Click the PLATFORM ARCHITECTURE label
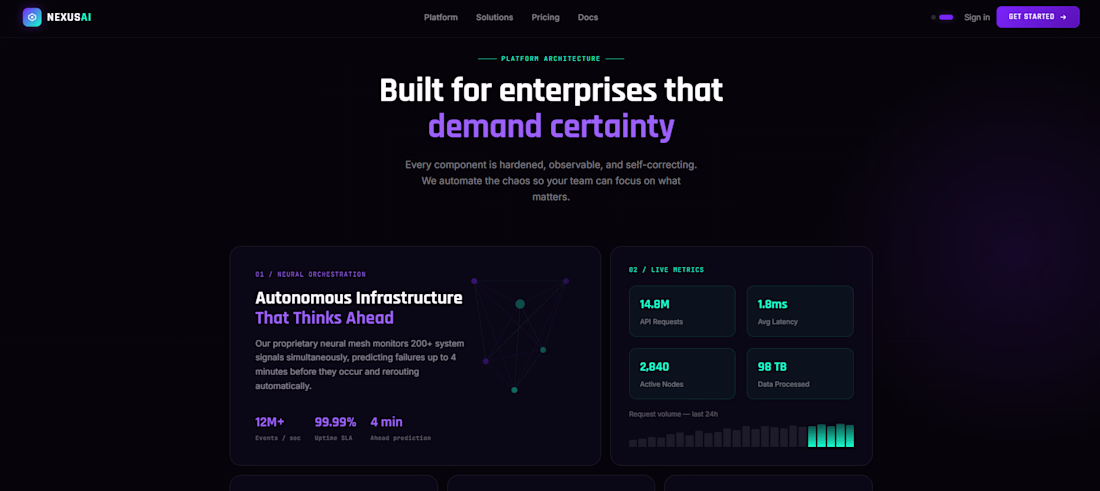This screenshot has width=1100, height=491. (x=551, y=59)
